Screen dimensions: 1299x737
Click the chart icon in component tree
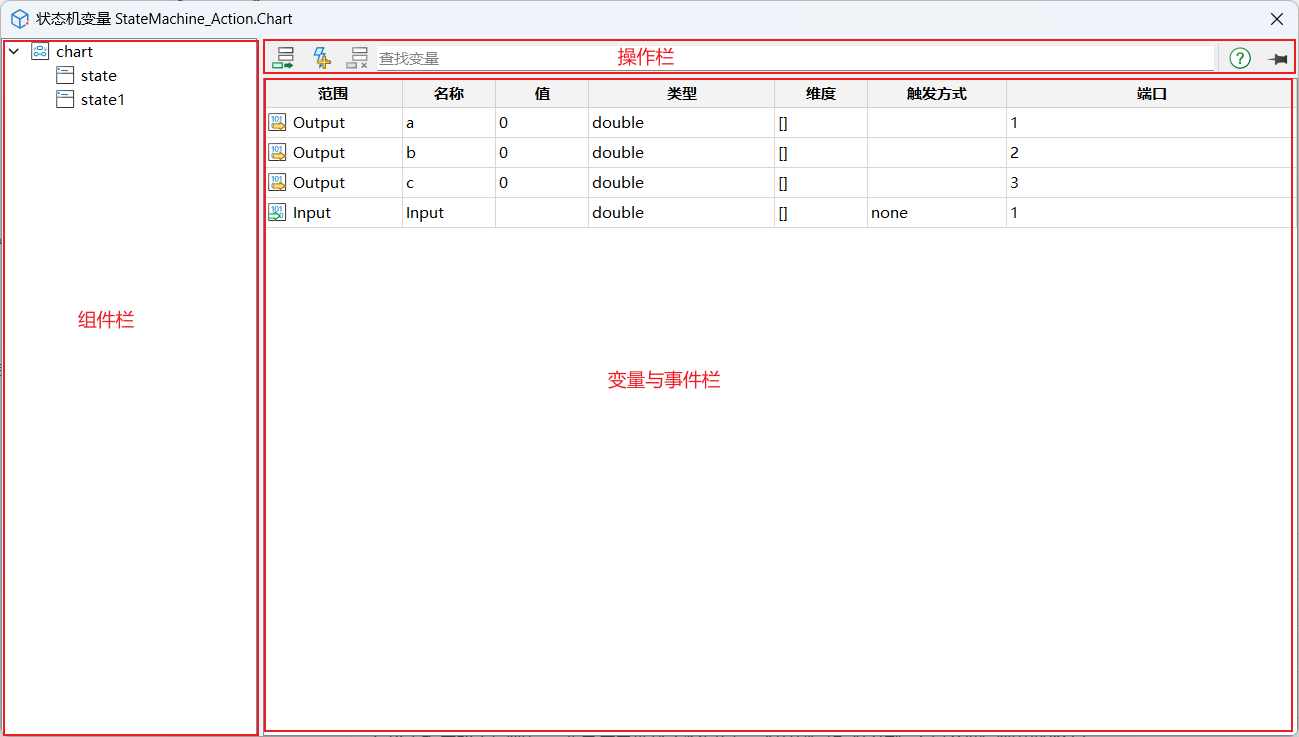coord(40,52)
